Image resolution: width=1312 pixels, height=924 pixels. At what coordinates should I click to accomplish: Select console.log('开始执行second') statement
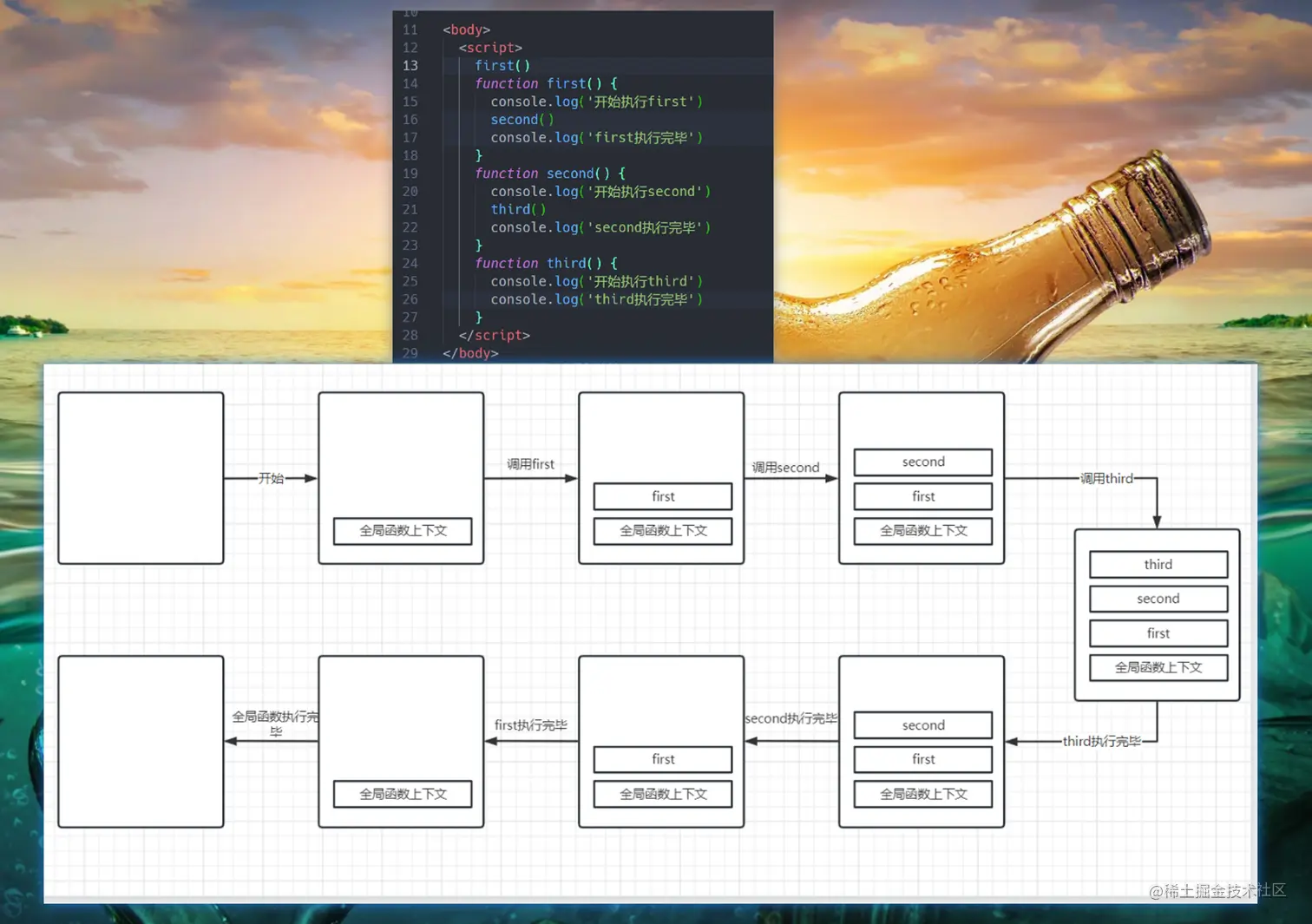click(600, 192)
